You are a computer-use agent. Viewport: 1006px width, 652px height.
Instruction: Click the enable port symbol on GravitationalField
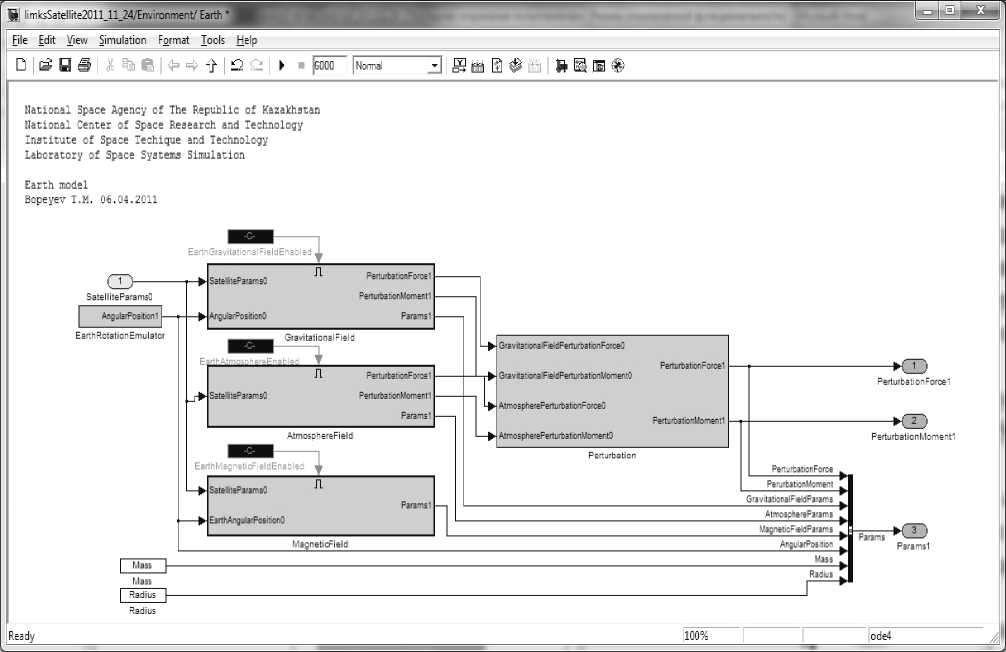[318, 272]
